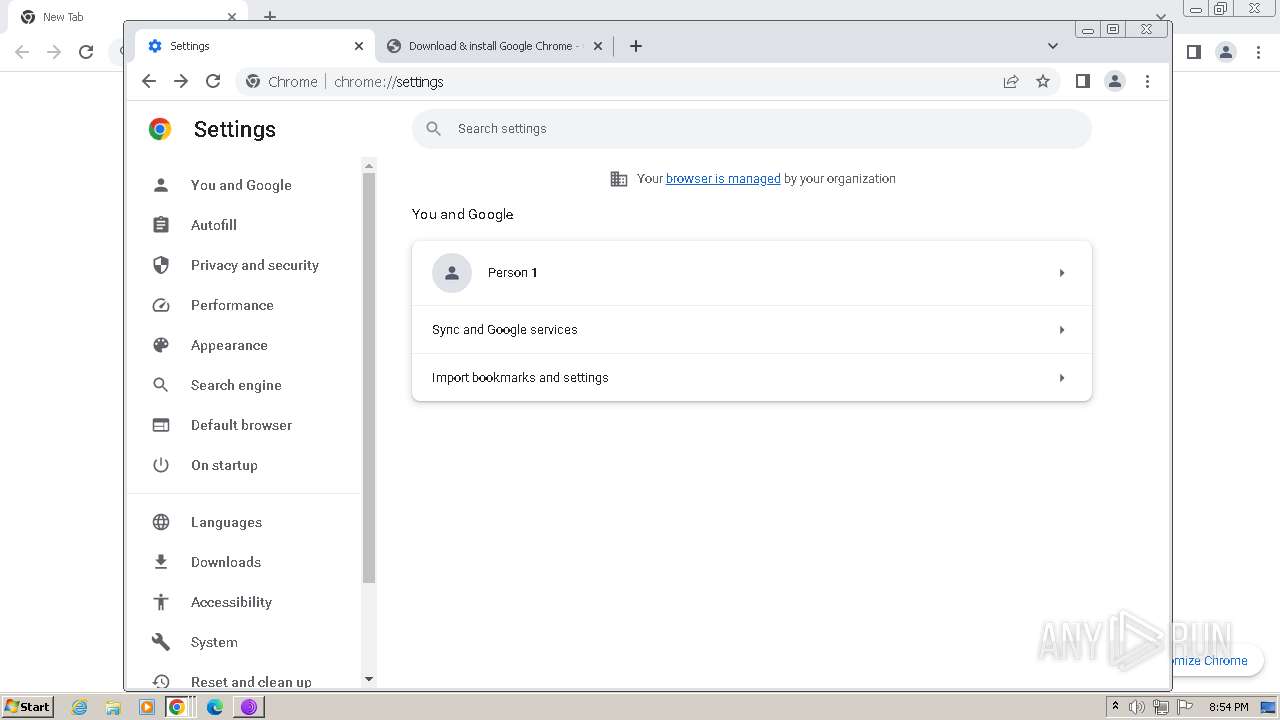This screenshot has width=1280, height=720.
Task: Open Microsoft Edge from taskbar
Action: 215,707
